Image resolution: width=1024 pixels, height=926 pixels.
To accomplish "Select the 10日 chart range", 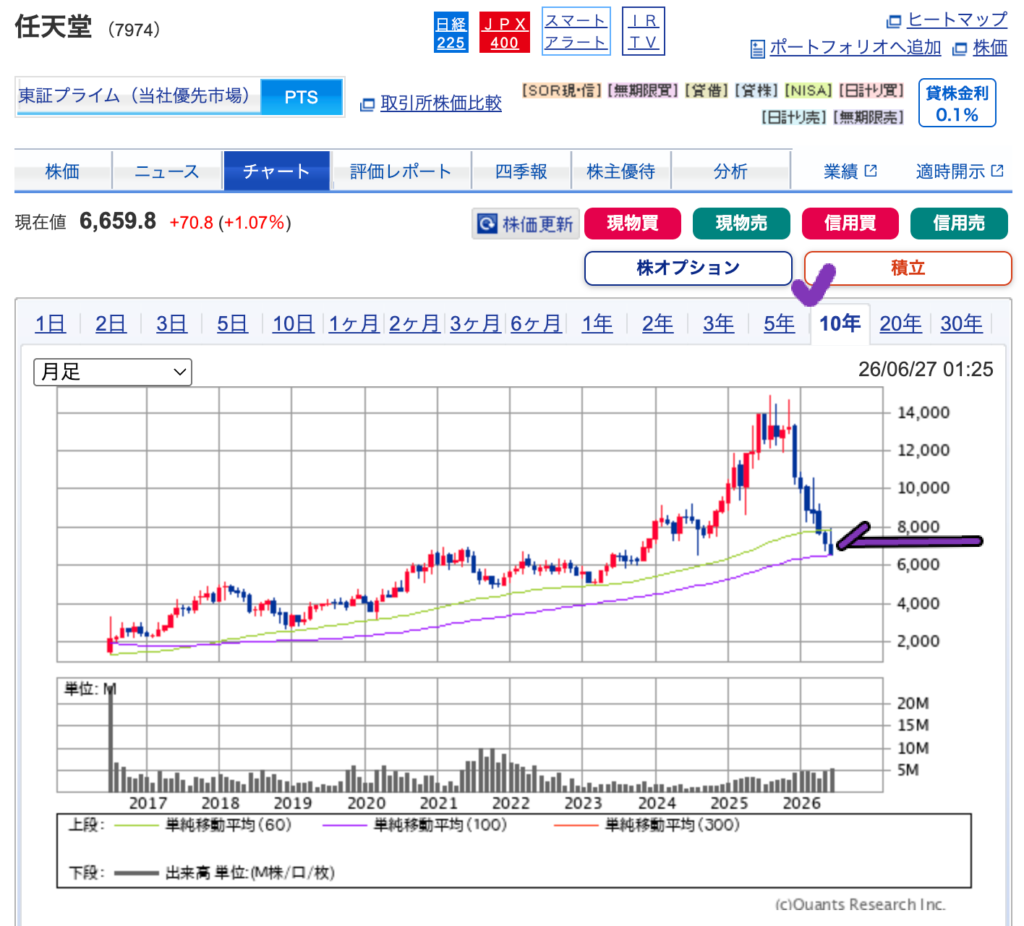I will [293, 323].
